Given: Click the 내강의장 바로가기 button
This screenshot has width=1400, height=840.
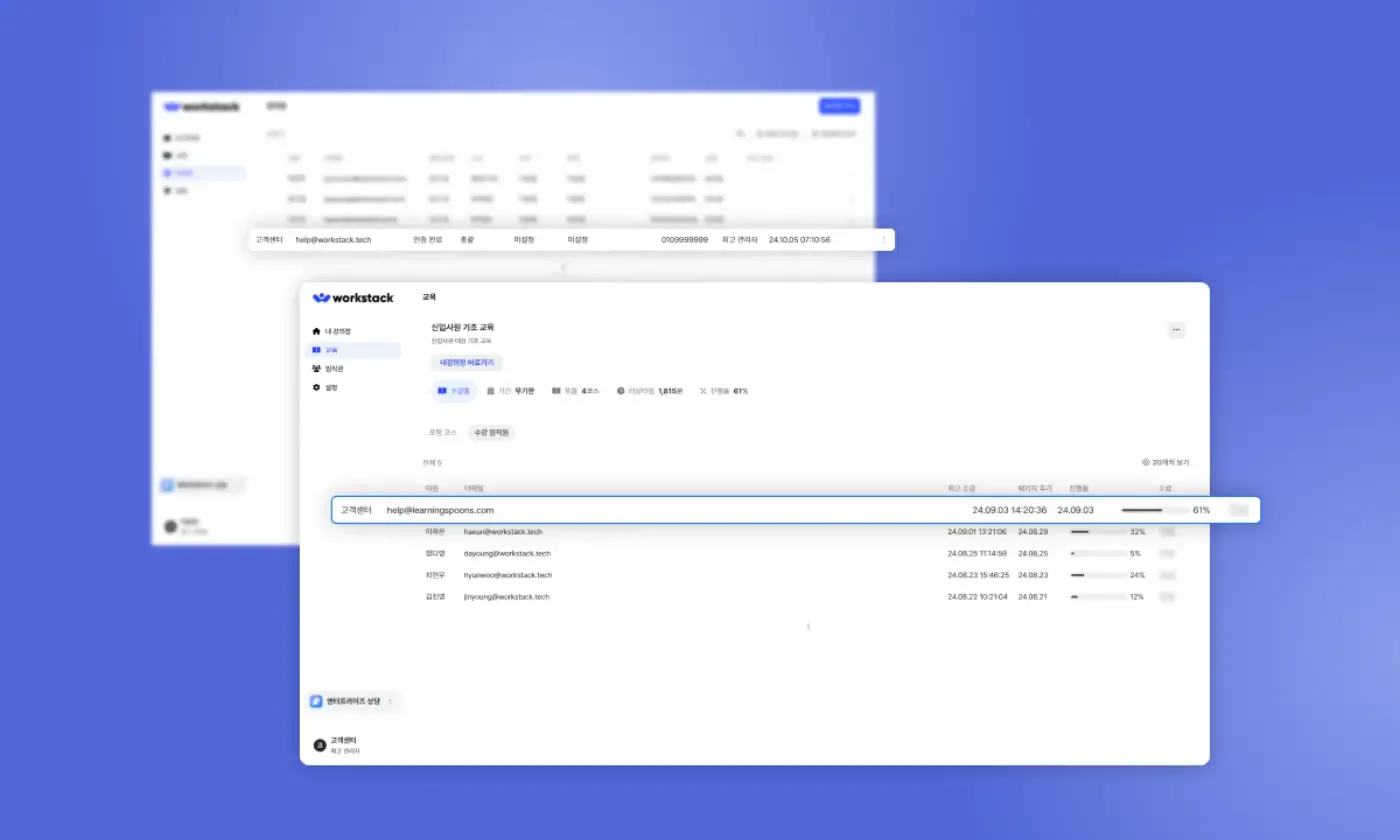Looking at the screenshot, I should point(467,363).
